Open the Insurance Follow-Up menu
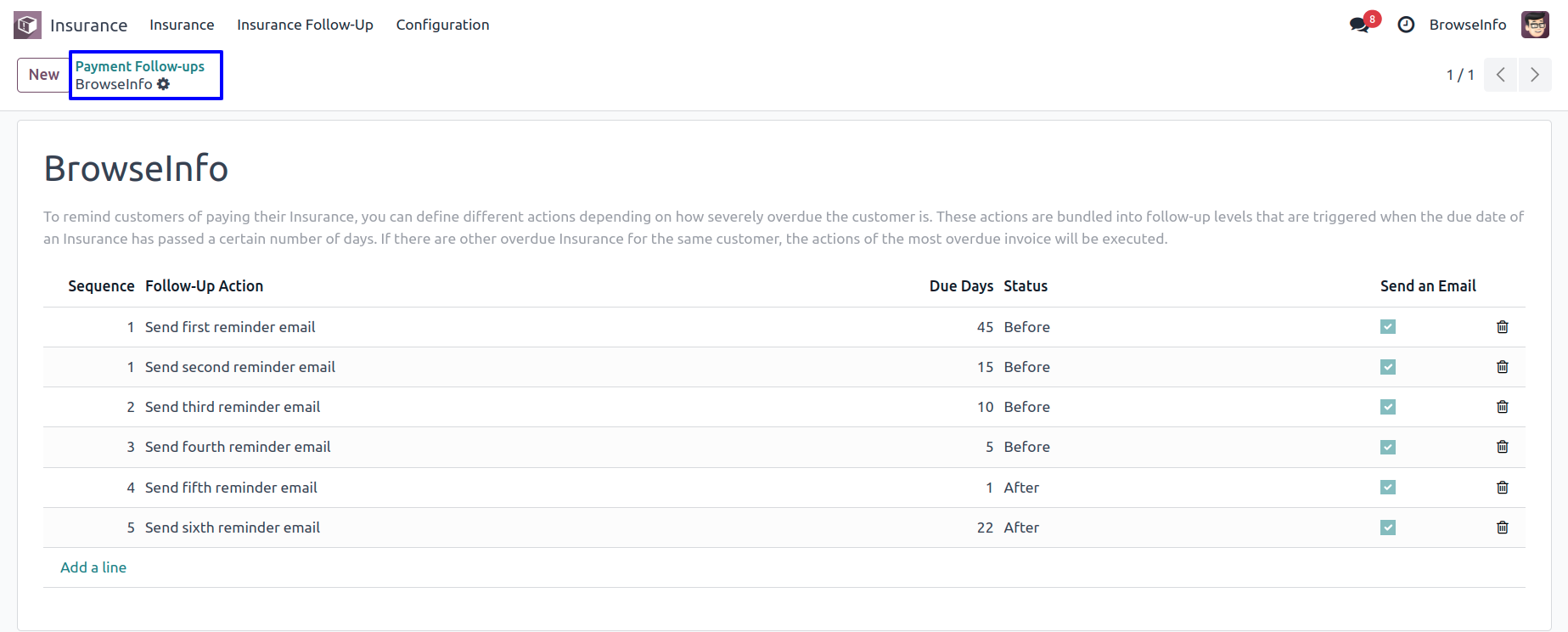The image size is (1568, 632). (x=305, y=25)
